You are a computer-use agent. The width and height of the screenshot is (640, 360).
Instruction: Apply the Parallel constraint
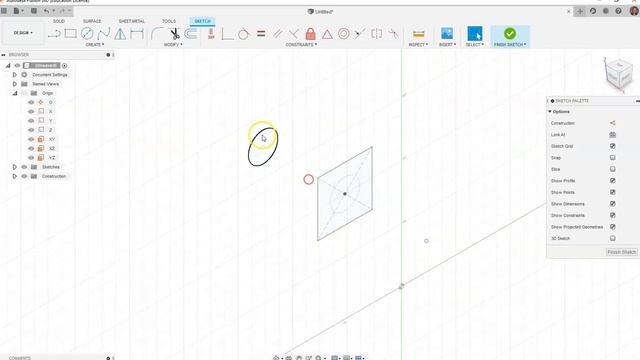coord(278,33)
